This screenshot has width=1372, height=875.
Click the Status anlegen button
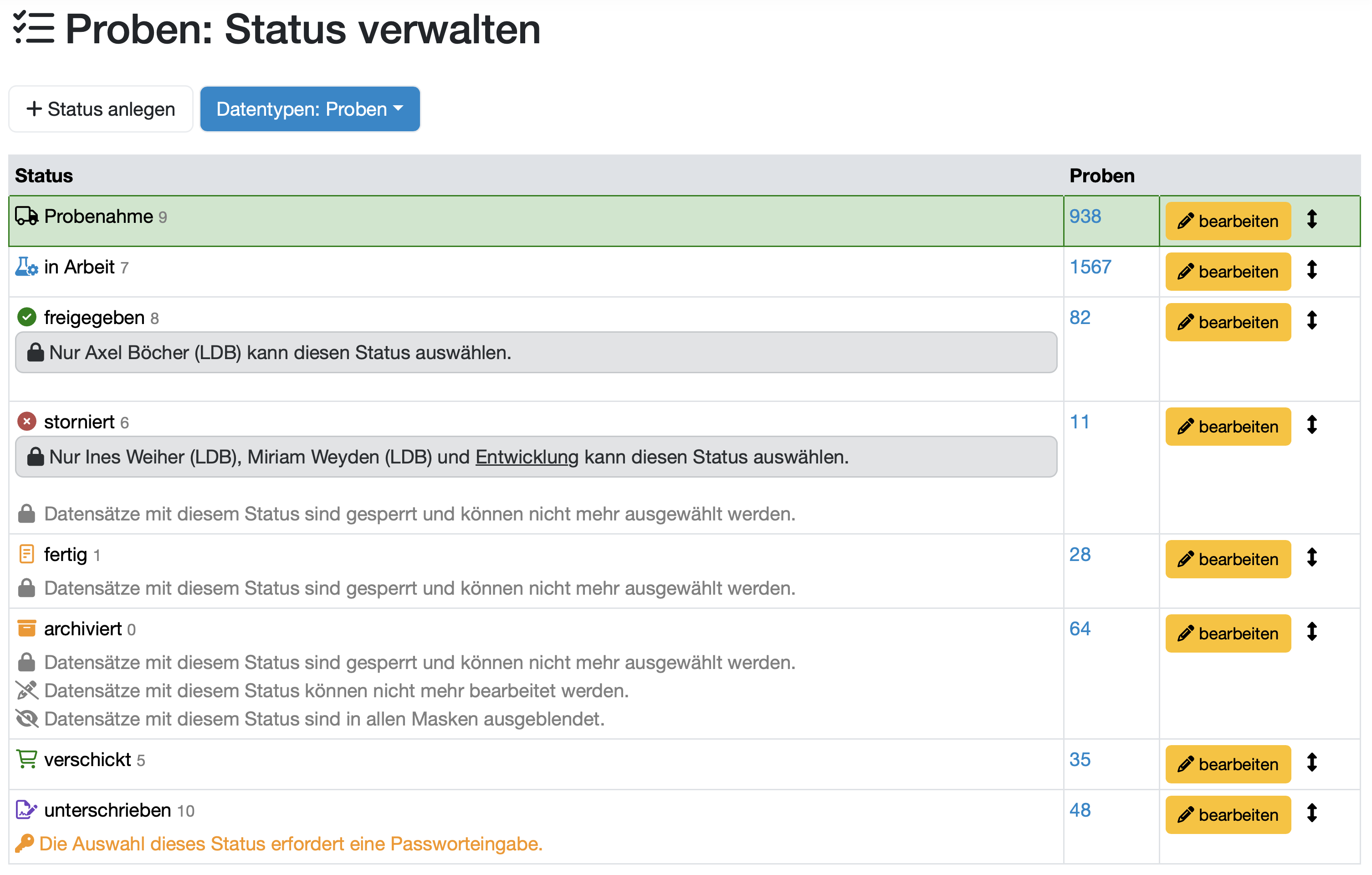click(101, 109)
